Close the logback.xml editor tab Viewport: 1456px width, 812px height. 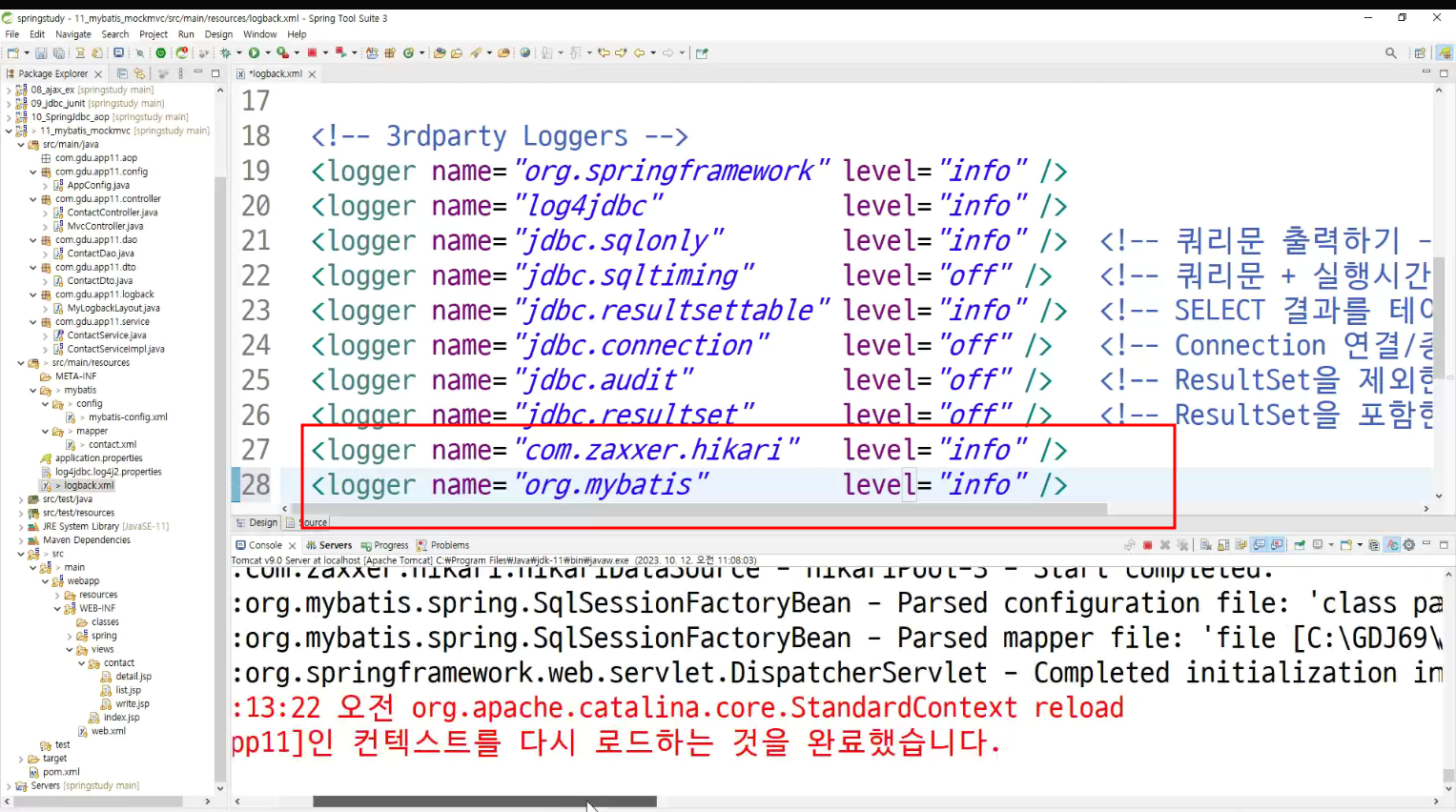click(312, 74)
